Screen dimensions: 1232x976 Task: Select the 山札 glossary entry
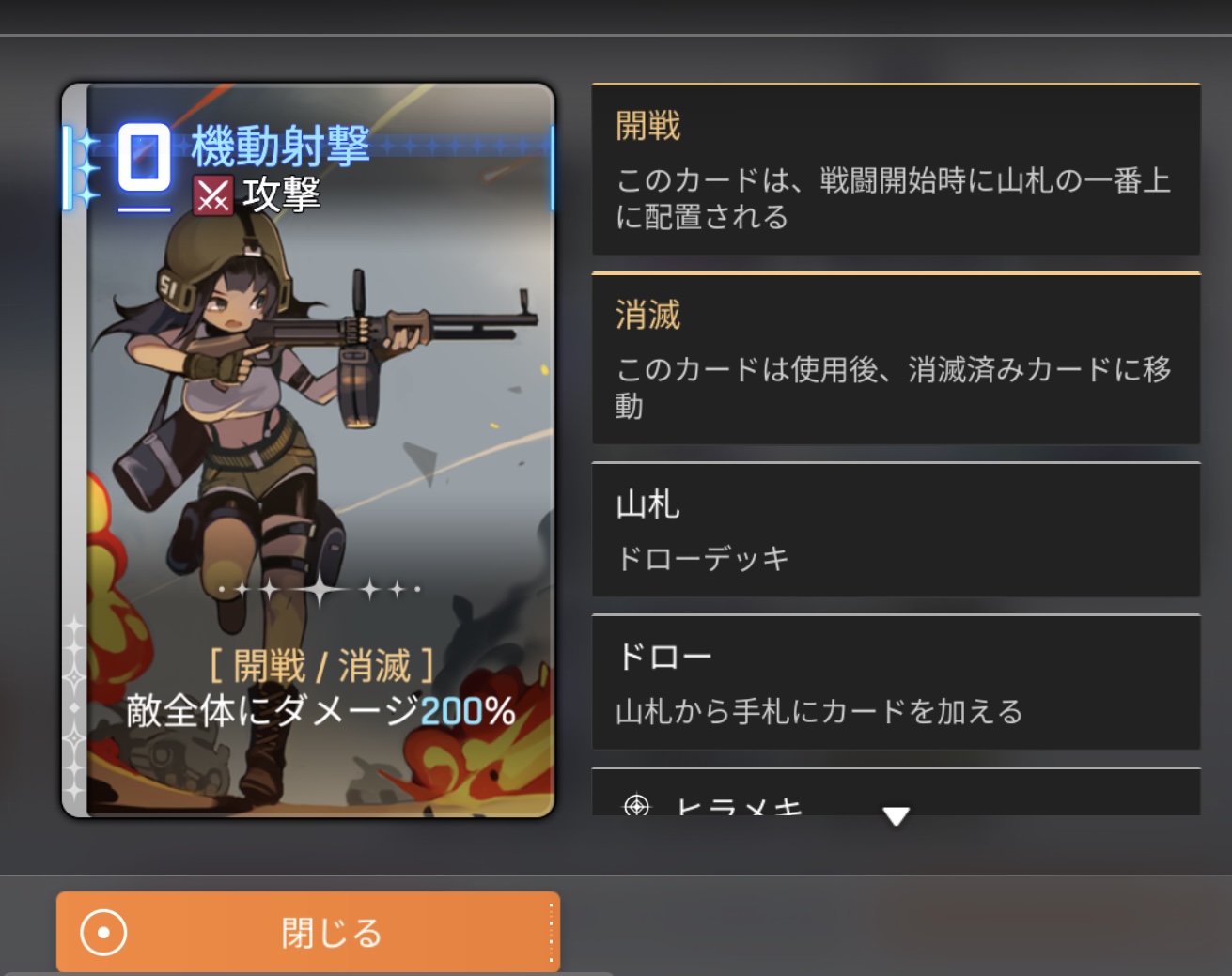pyautogui.click(x=897, y=530)
